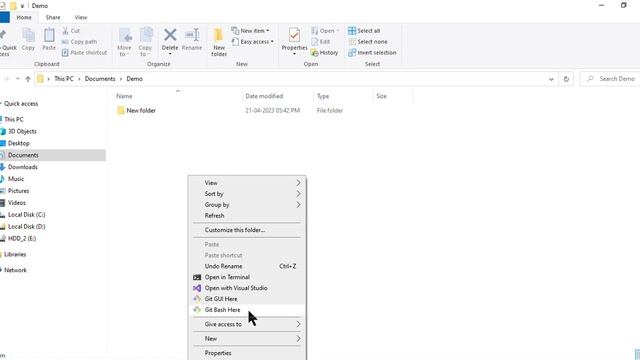Viewport: 640px width, 360px height.
Task: Choose Open in Terminal from the context menu
Action: [248, 277]
